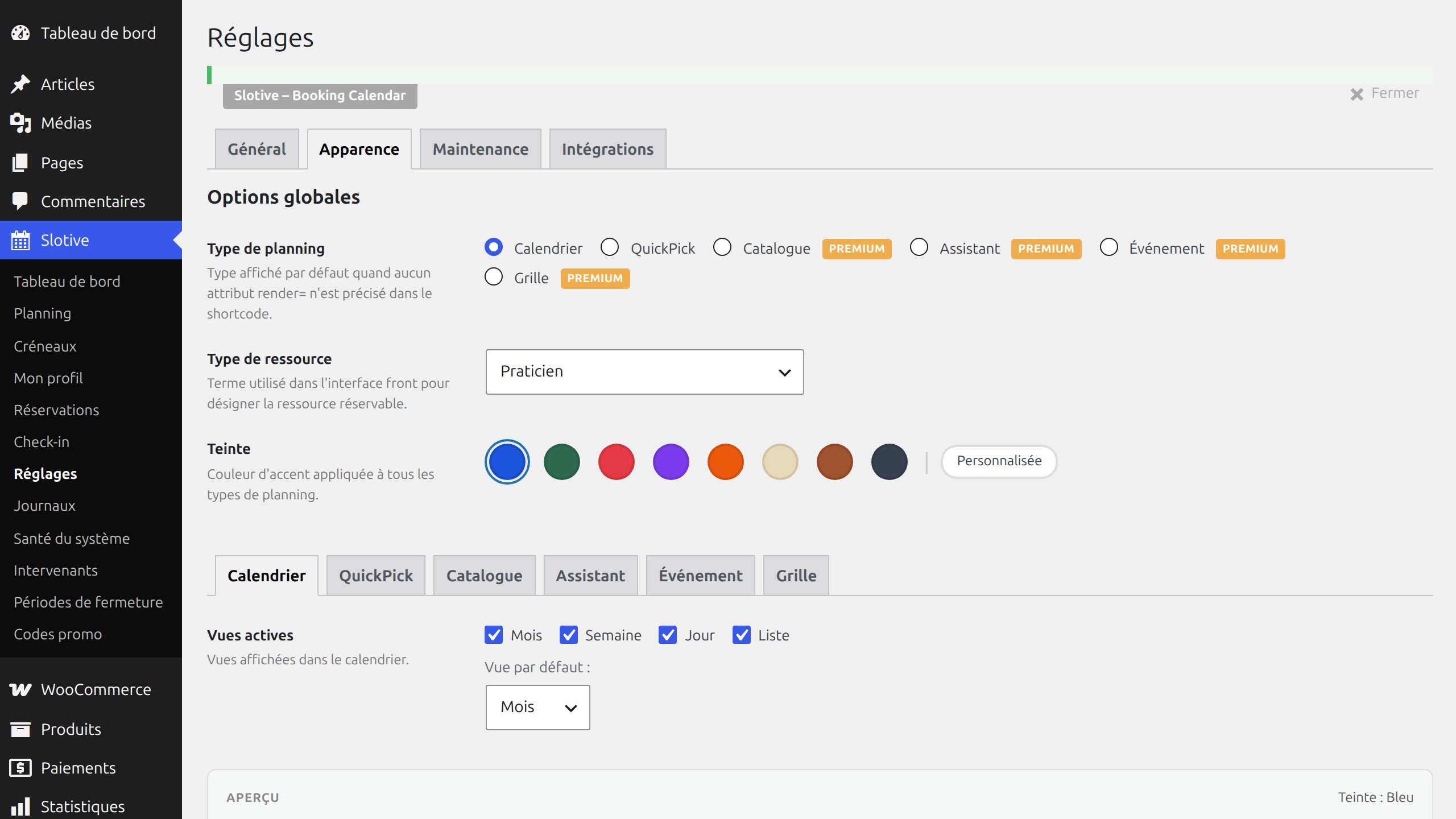
Task: Switch to the Général settings tab
Action: (257, 149)
